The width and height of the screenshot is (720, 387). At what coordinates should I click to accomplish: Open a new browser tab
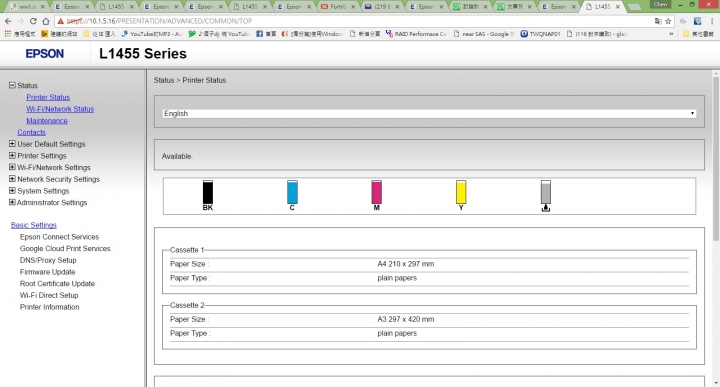point(634,6)
